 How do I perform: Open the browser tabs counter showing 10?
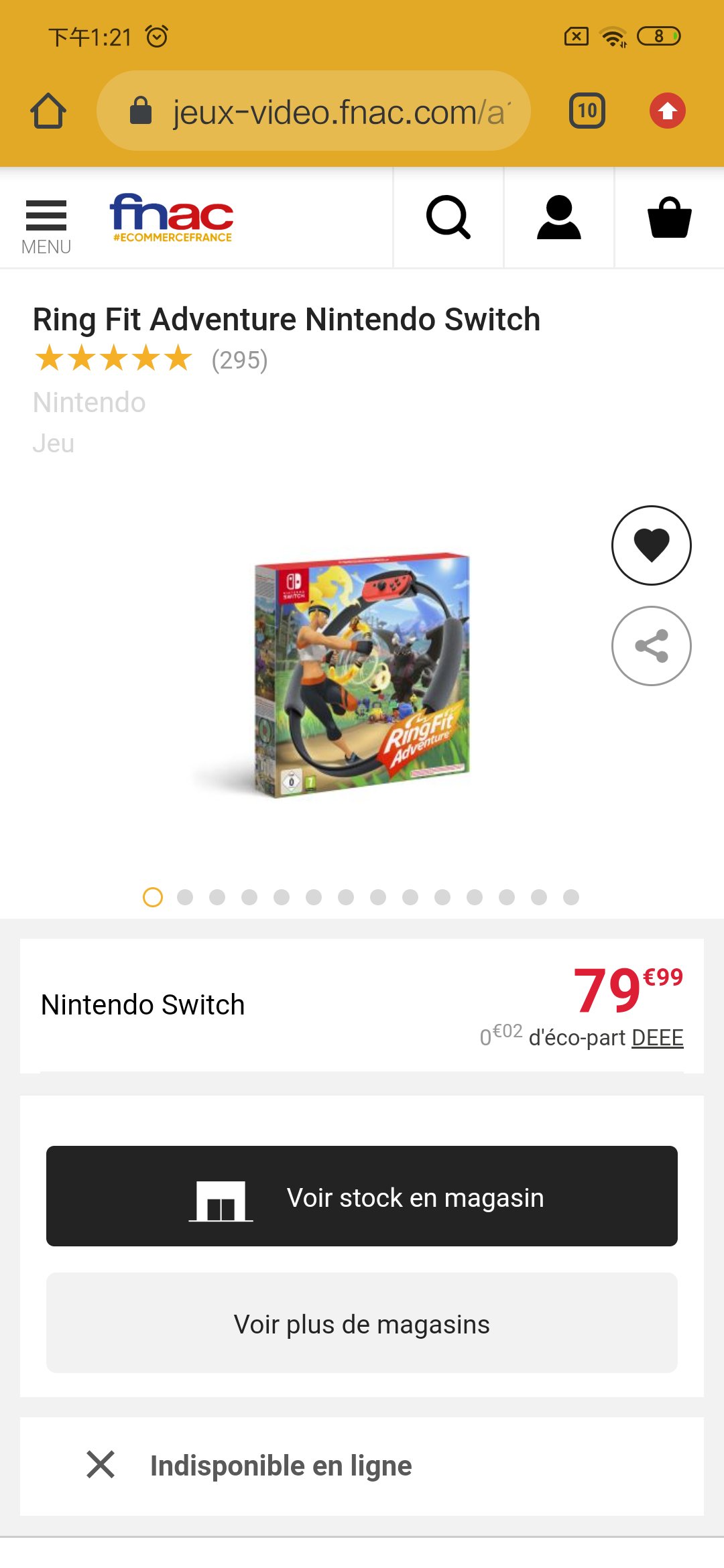coord(587,111)
